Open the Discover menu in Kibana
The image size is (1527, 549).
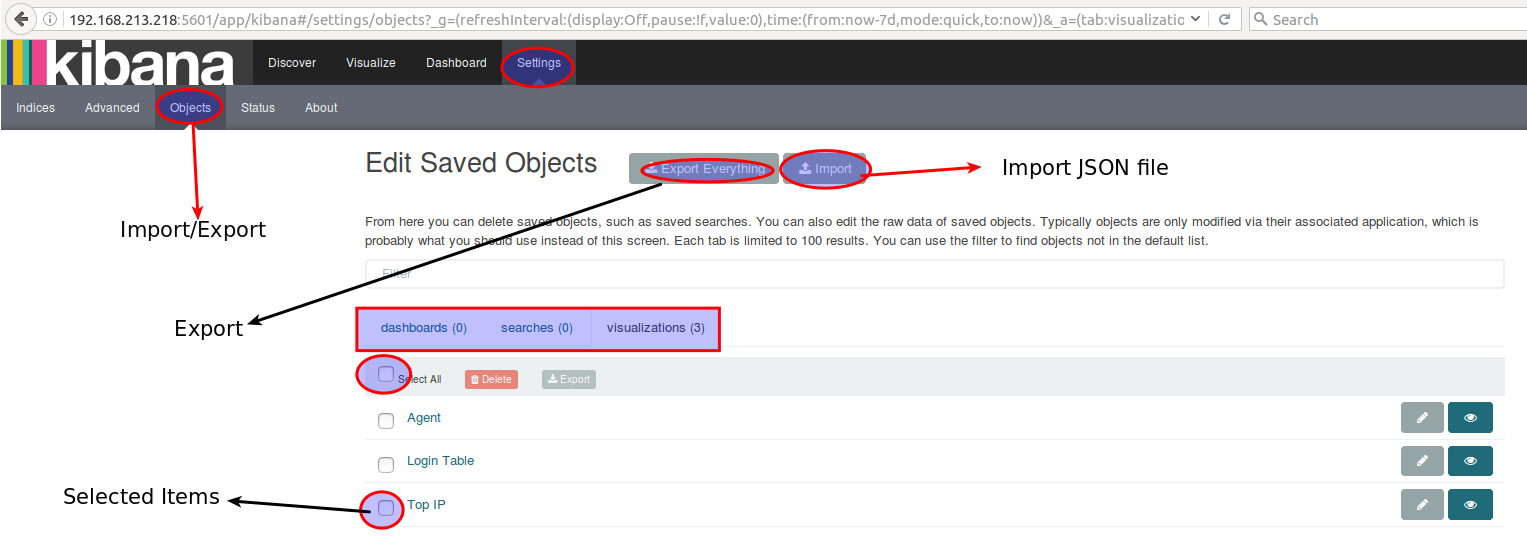pos(291,63)
